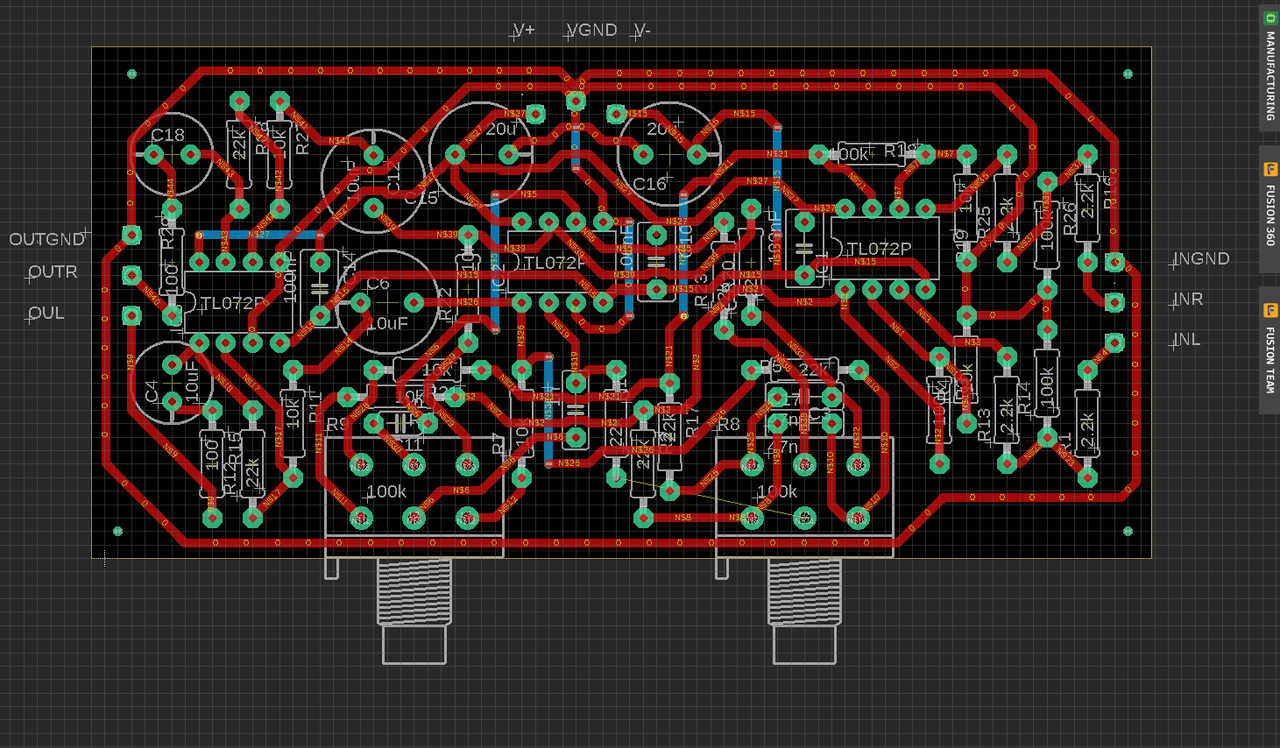Select the V- label above the board
Viewport: 1280px width, 748px height.
pos(642,30)
